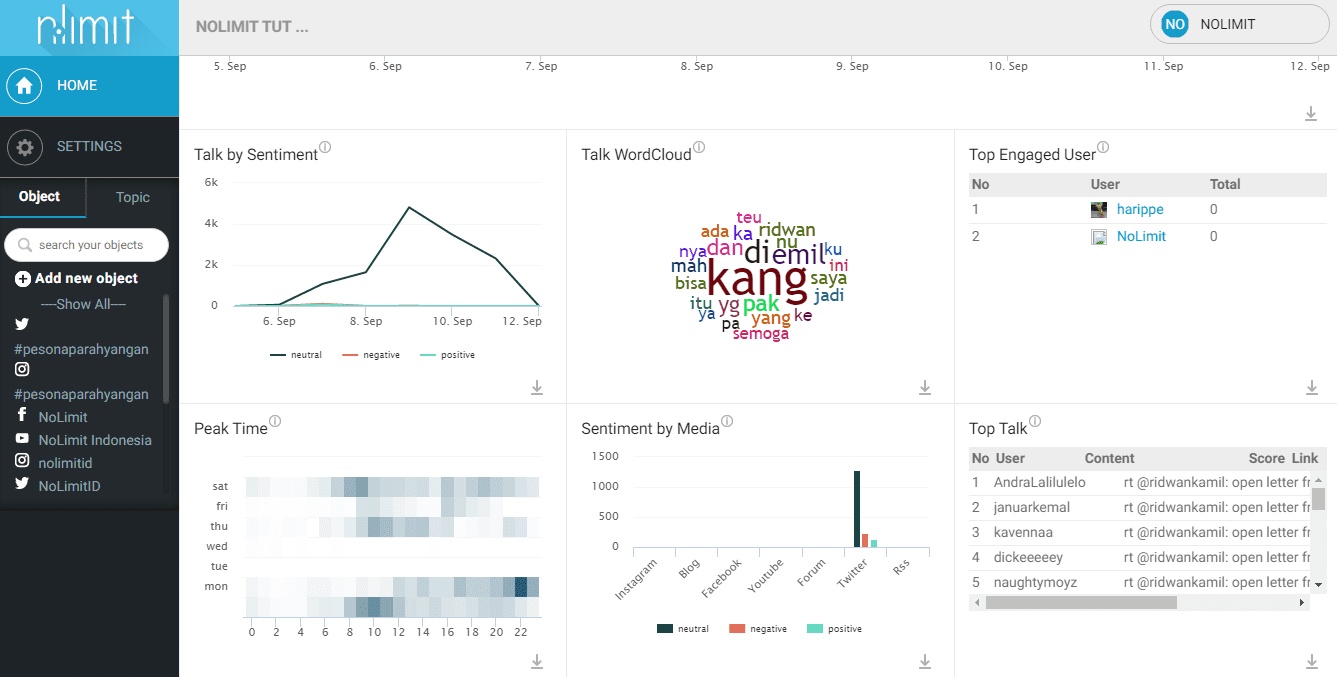
Task: Open the SETTINGS menu
Action: (x=89, y=147)
